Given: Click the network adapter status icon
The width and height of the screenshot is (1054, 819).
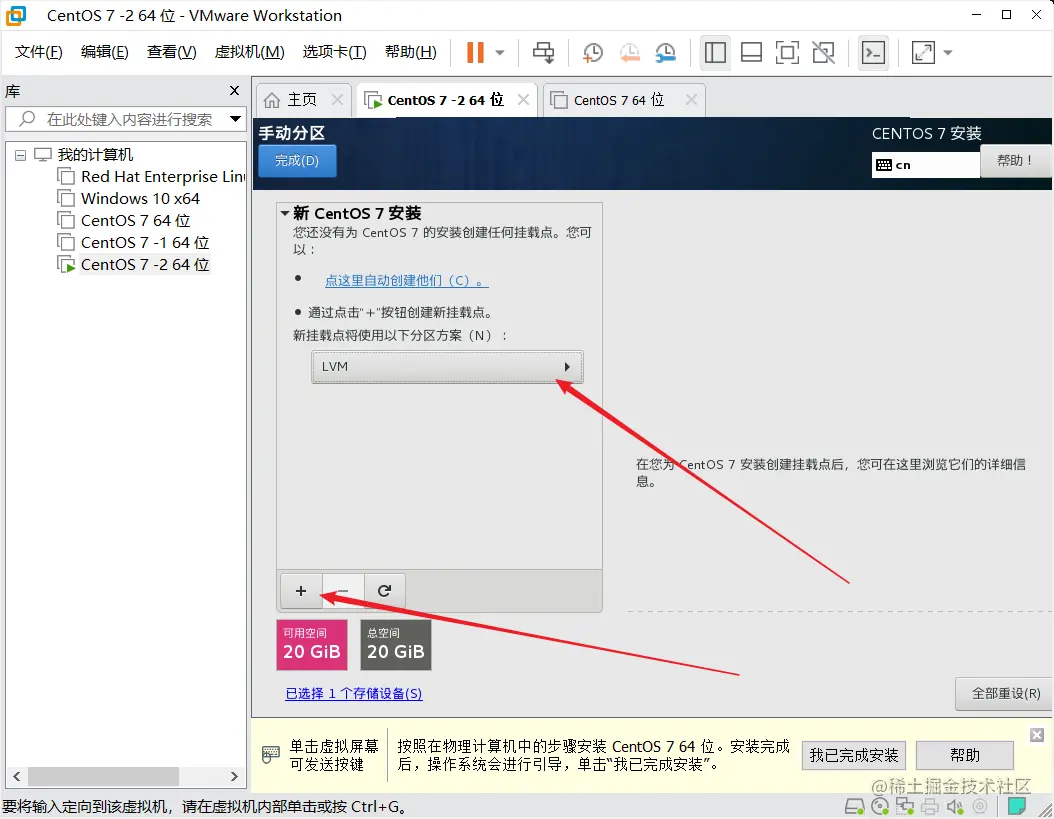Looking at the screenshot, I should pyautogui.click(x=905, y=806).
